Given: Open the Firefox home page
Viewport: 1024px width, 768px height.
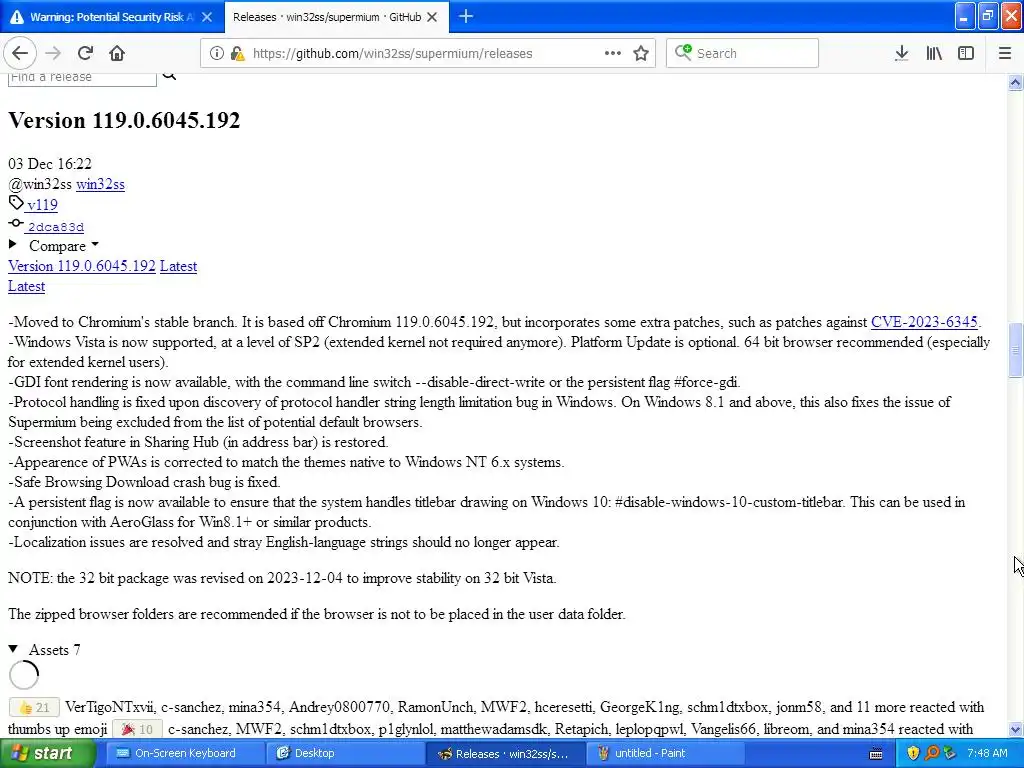Looking at the screenshot, I should point(117,53).
